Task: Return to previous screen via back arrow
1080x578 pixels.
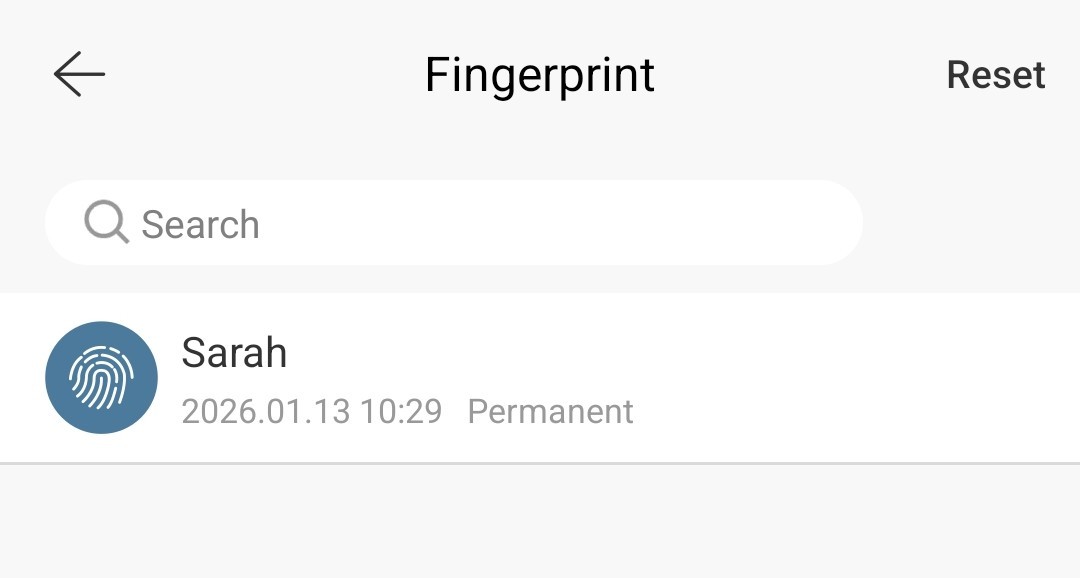Action: (79, 74)
